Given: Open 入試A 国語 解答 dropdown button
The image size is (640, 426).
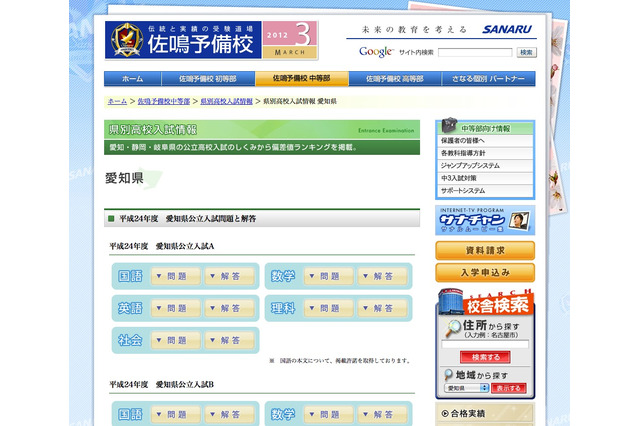Looking at the screenshot, I should pos(229,276).
